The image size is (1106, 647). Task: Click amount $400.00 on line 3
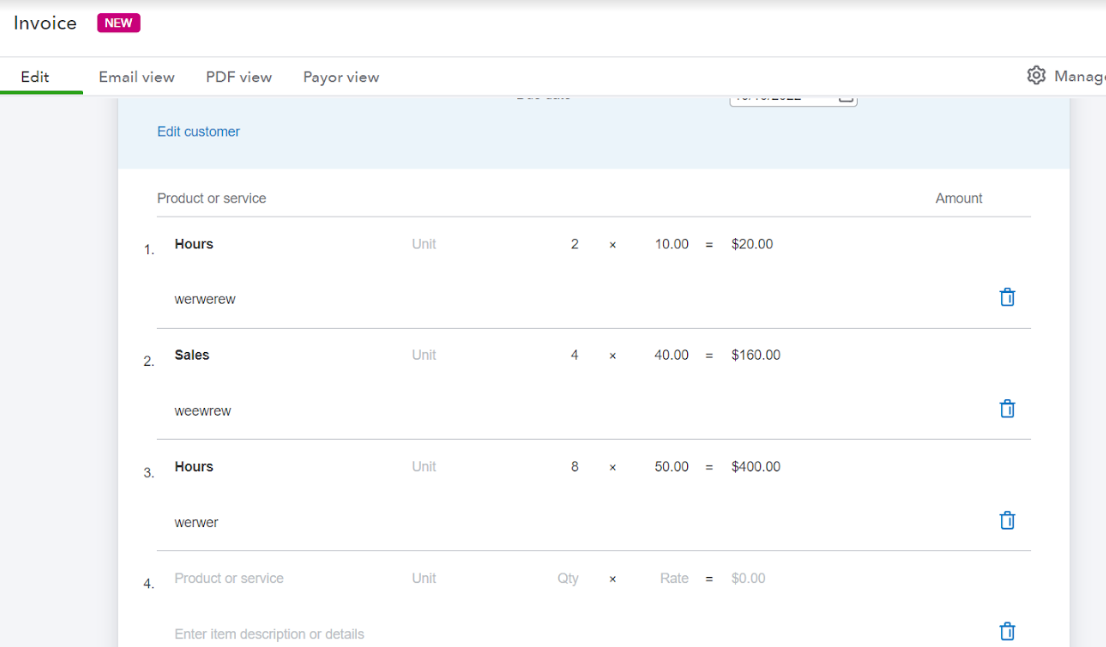pyautogui.click(x=755, y=466)
